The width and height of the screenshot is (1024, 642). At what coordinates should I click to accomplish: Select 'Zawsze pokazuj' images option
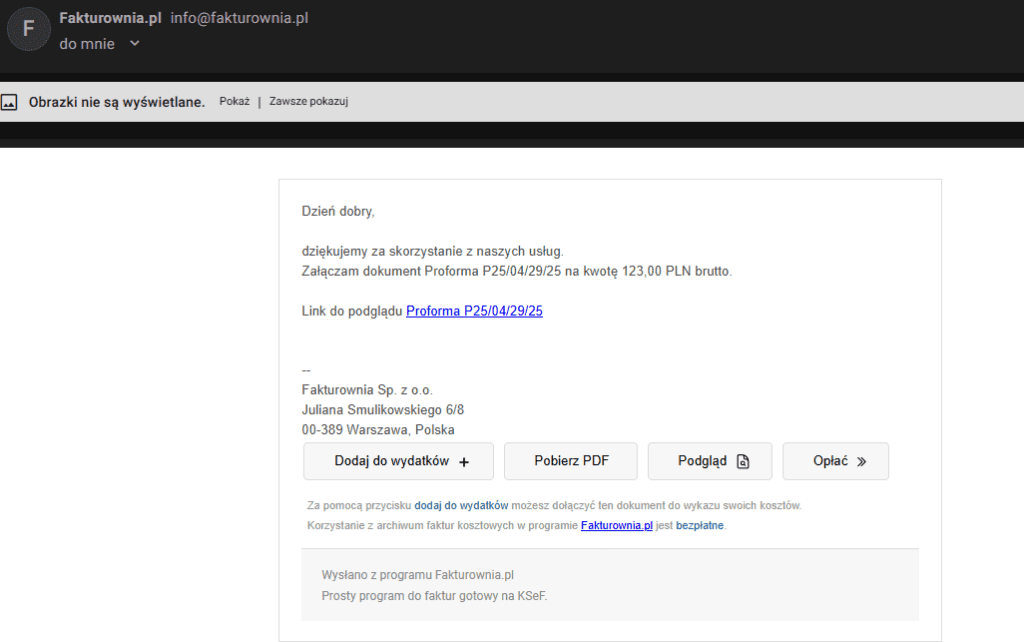(x=308, y=102)
